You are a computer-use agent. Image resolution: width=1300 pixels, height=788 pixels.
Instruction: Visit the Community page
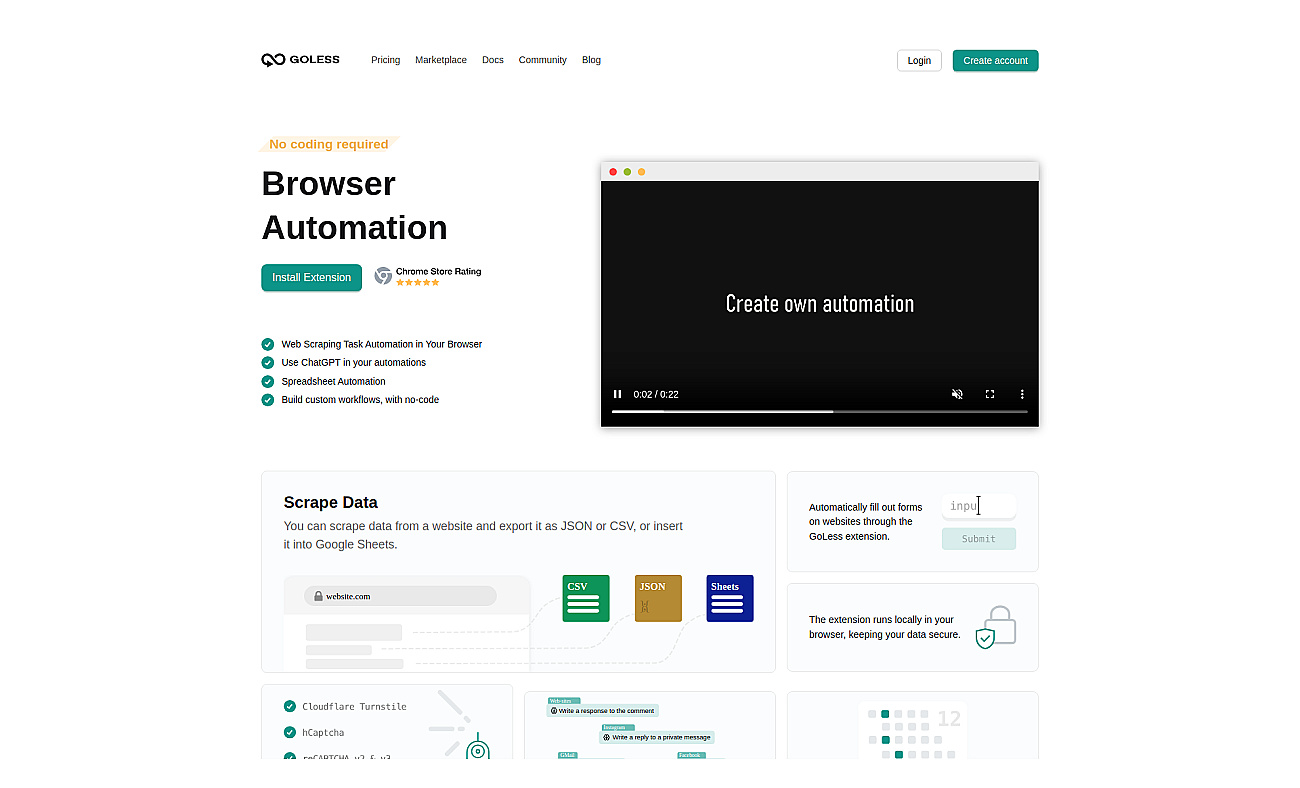click(542, 60)
